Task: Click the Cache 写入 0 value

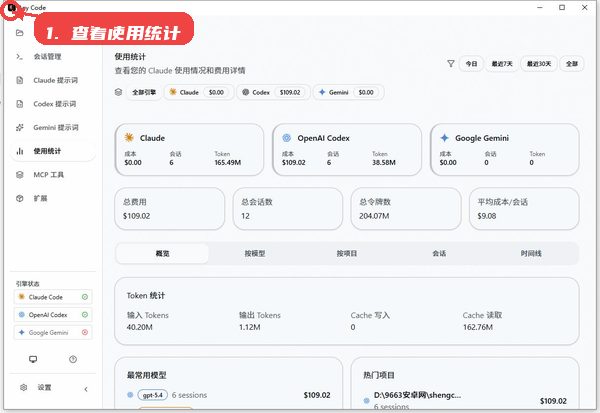Action: (353, 327)
